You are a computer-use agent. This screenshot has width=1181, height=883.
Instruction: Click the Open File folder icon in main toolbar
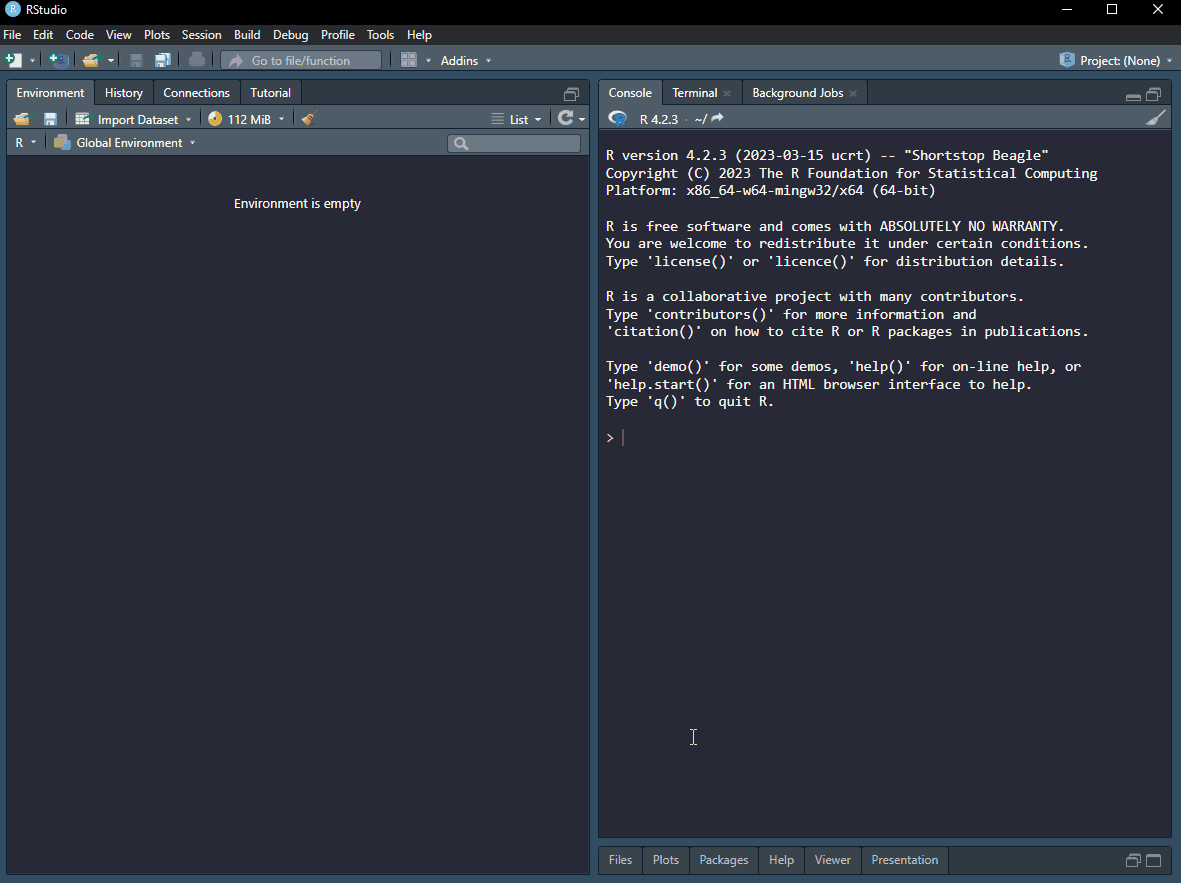pyautogui.click(x=91, y=60)
